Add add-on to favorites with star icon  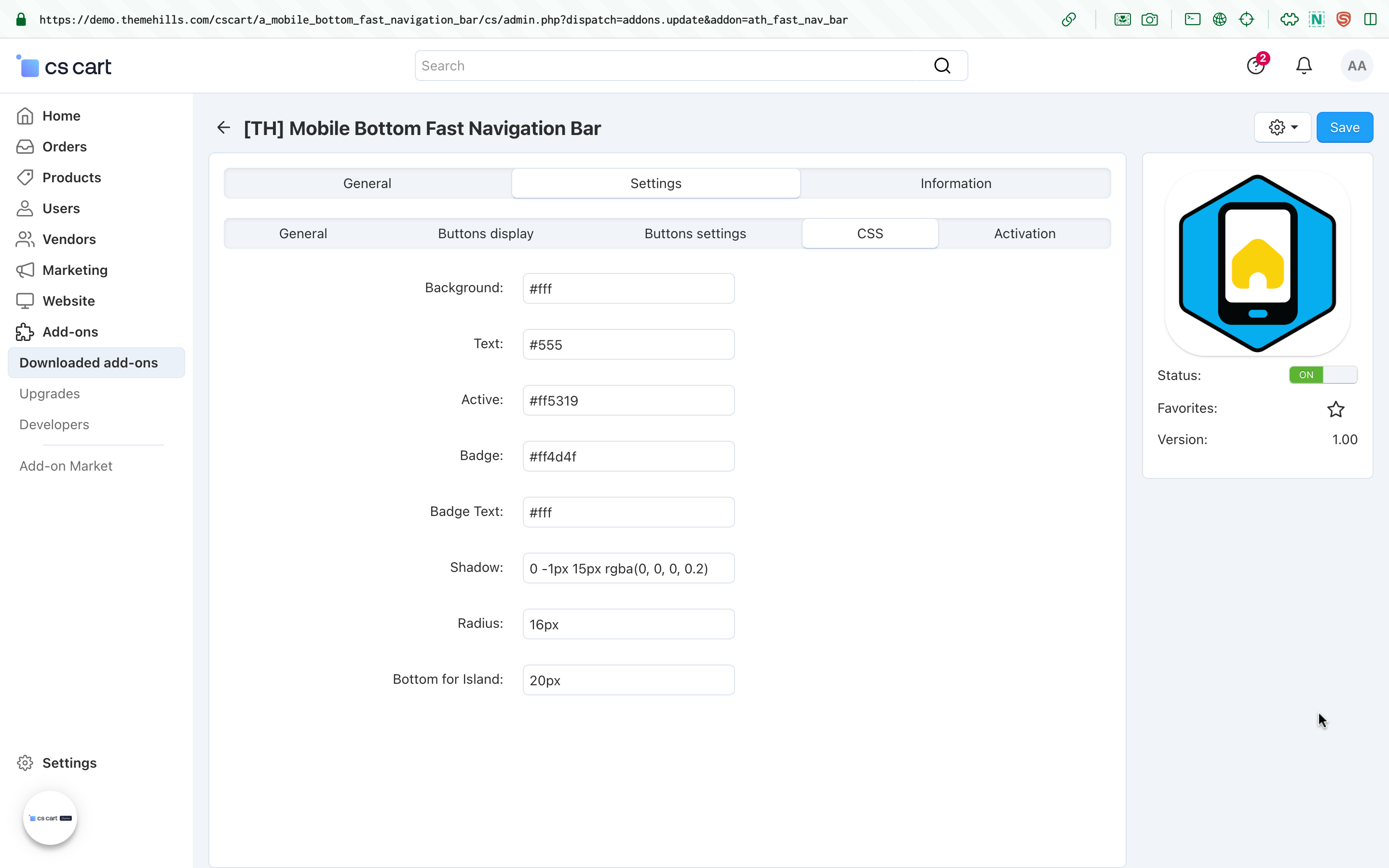point(1335,409)
